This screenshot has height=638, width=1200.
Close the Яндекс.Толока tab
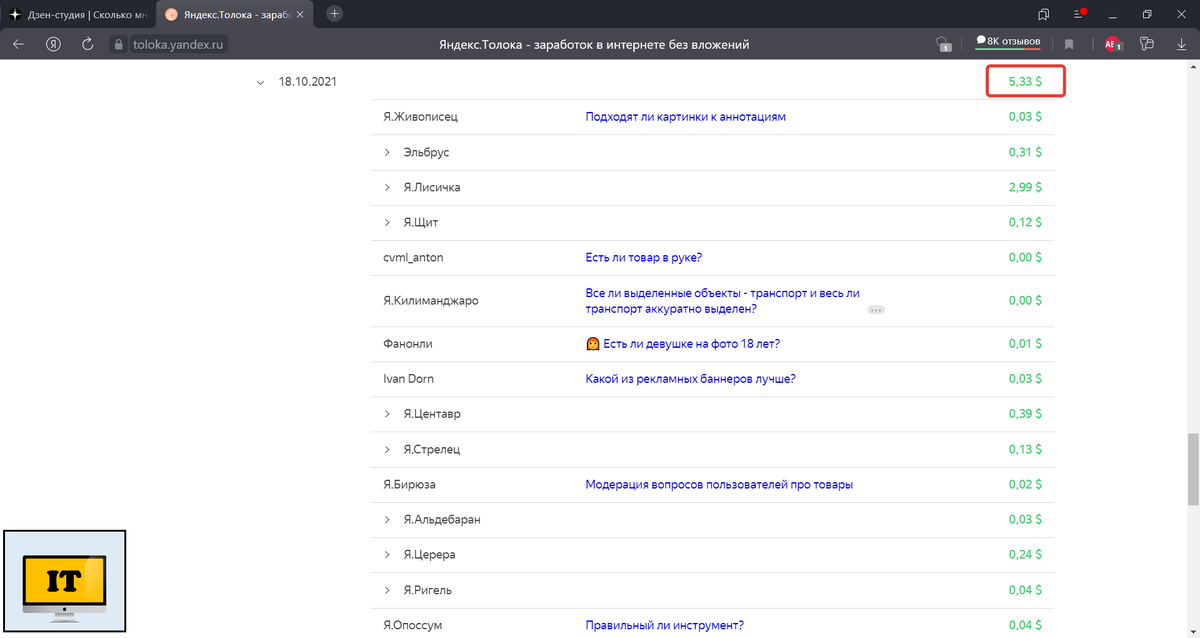(300, 14)
